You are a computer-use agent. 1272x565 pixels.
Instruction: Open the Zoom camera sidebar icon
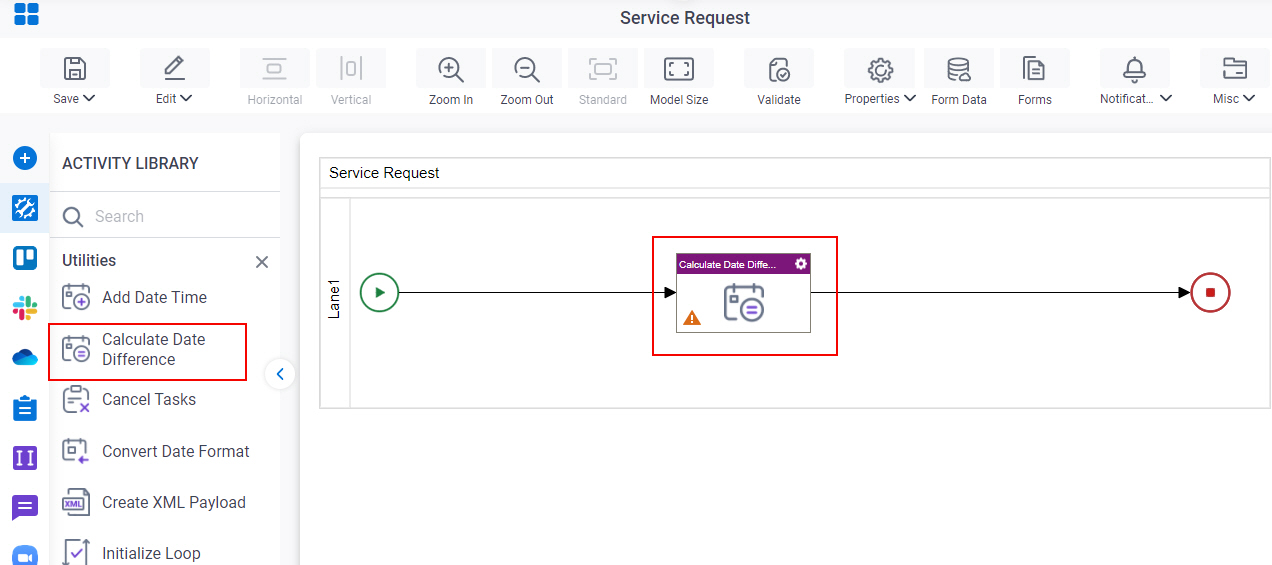[x=25, y=556]
